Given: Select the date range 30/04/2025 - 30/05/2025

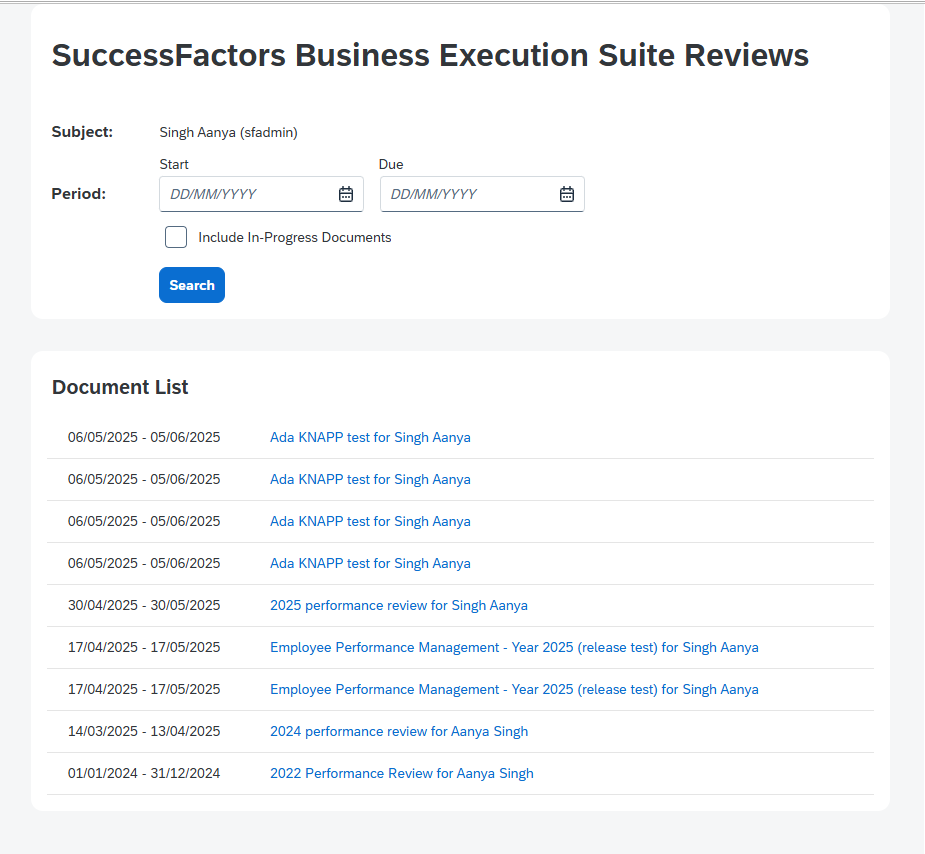Looking at the screenshot, I should (x=144, y=606).
